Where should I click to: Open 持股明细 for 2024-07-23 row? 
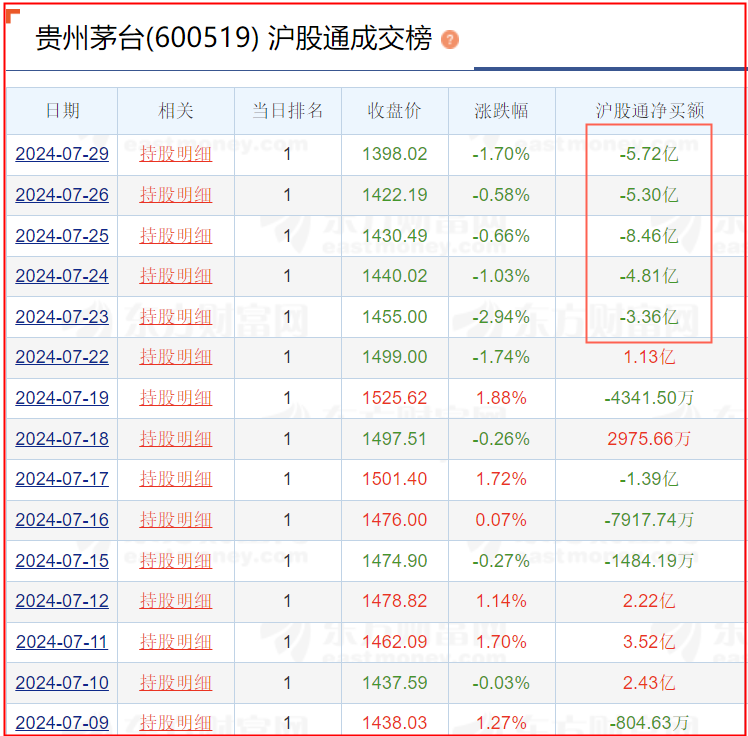(x=176, y=317)
